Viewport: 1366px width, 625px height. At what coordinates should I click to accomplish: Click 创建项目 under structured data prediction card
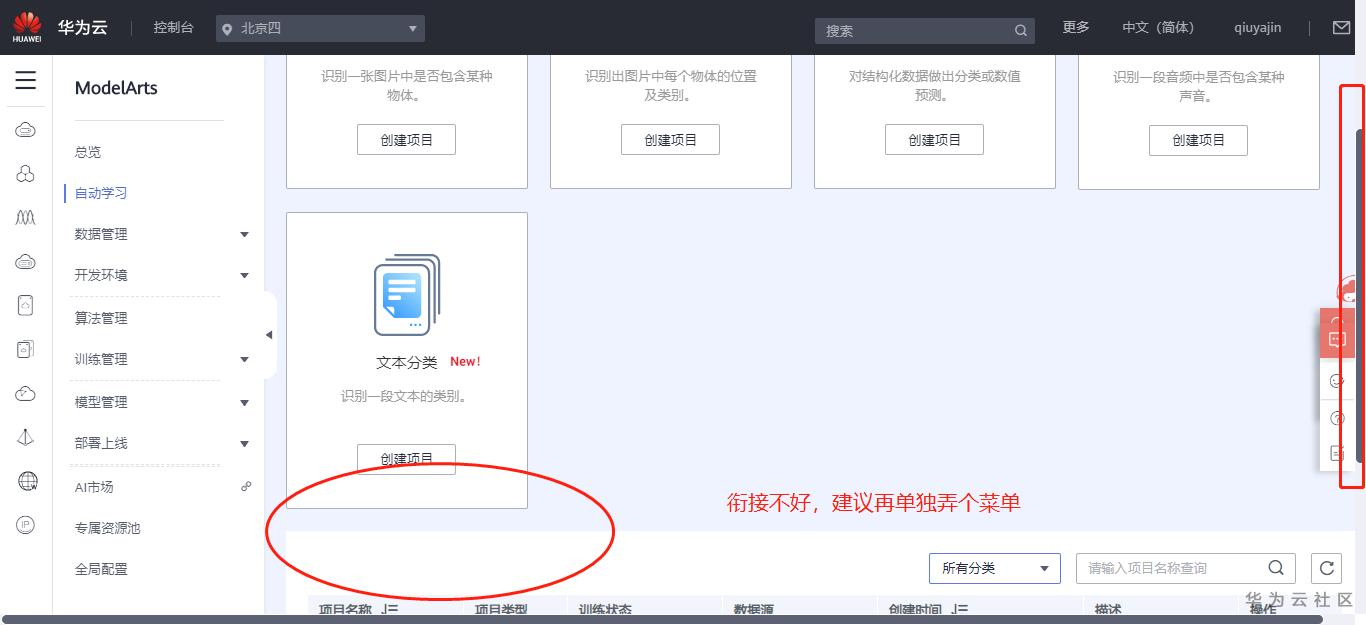pos(934,140)
